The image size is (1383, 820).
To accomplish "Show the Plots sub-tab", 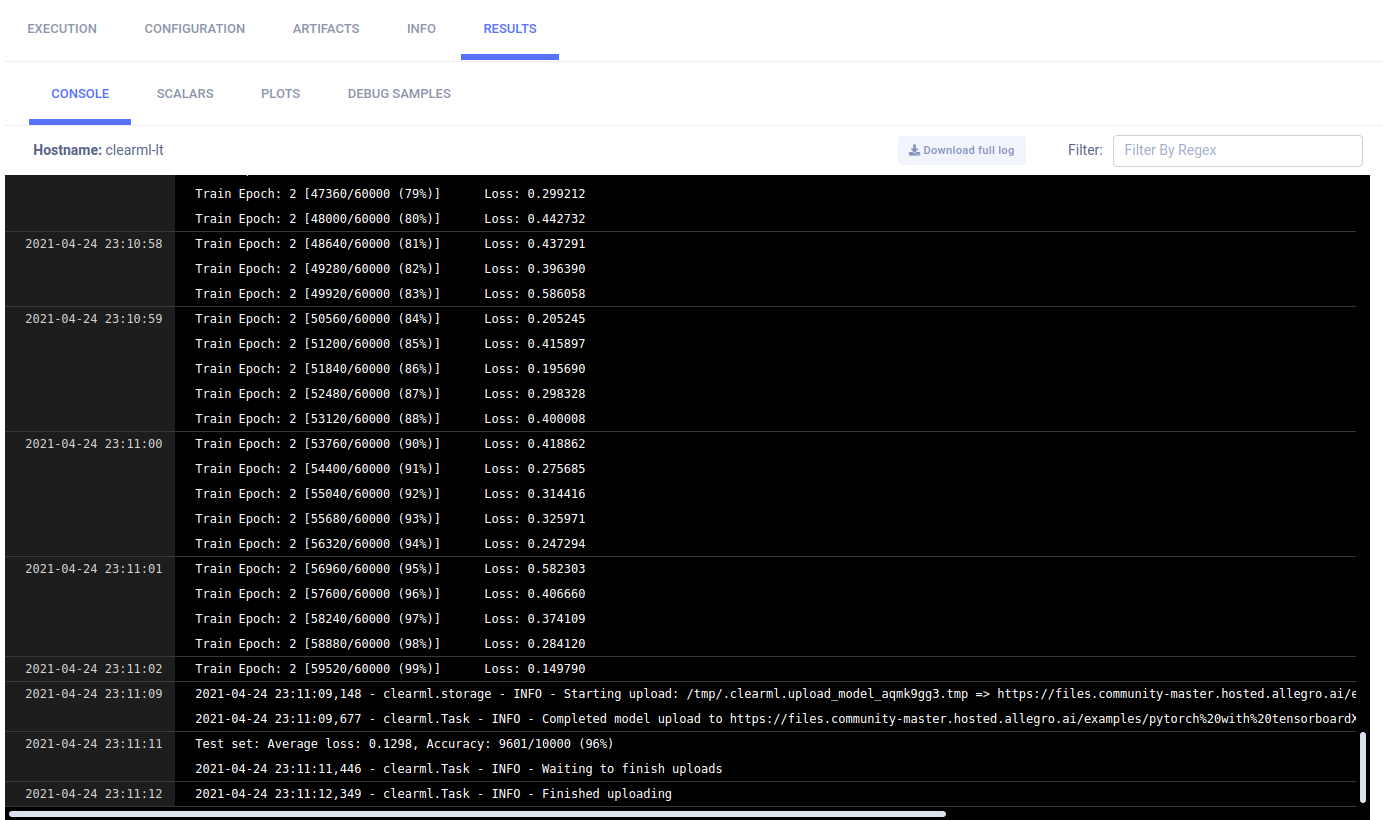I will [x=280, y=94].
